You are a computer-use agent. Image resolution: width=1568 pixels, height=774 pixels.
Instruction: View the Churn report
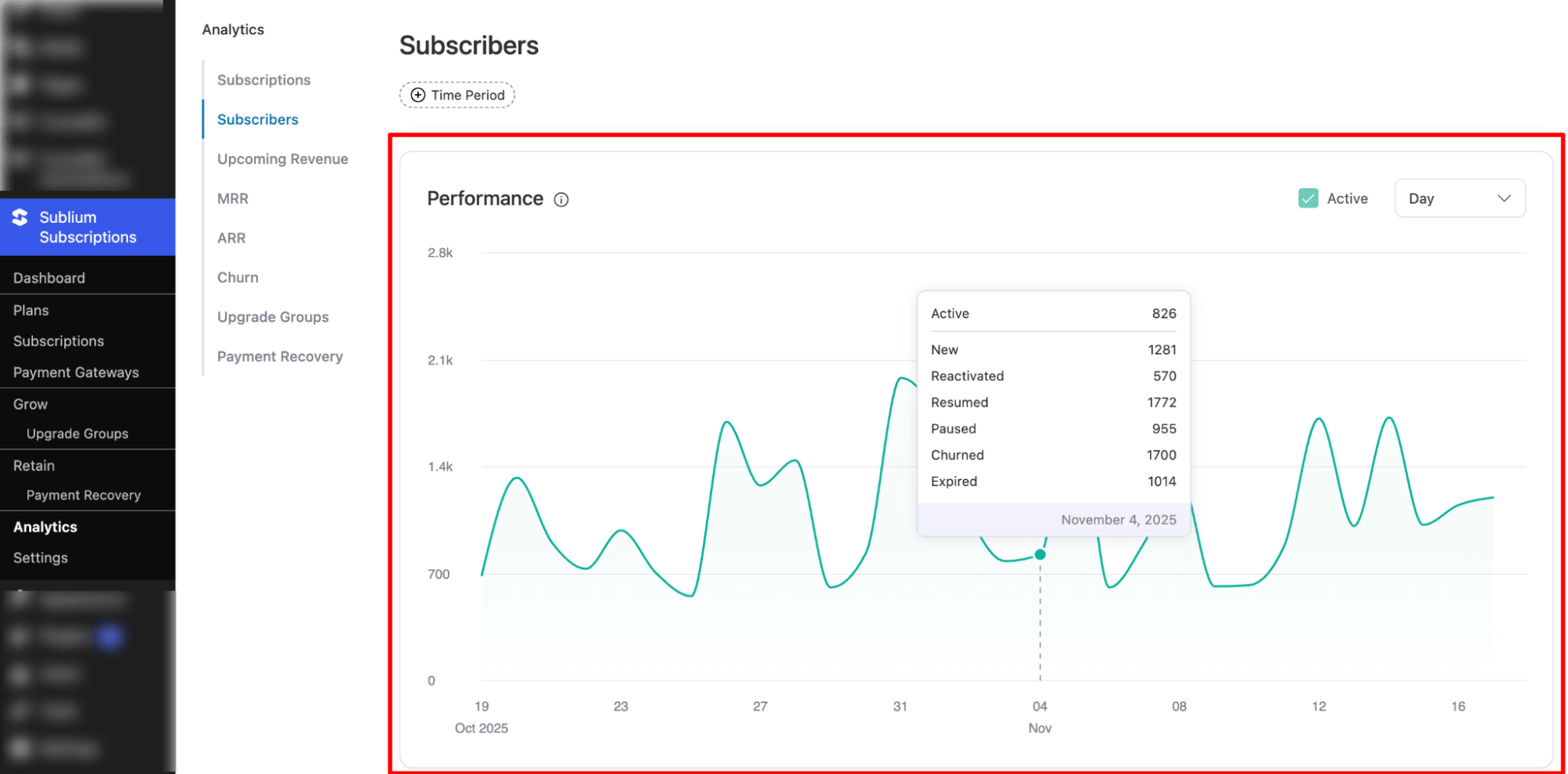(x=237, y=277)
